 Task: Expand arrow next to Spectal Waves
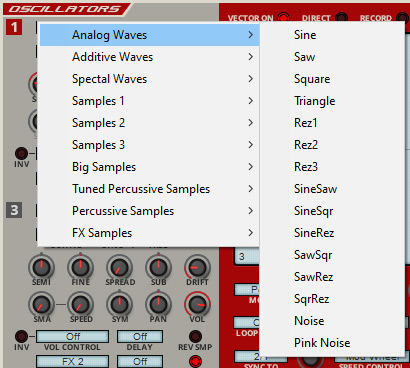pos(251,79)
